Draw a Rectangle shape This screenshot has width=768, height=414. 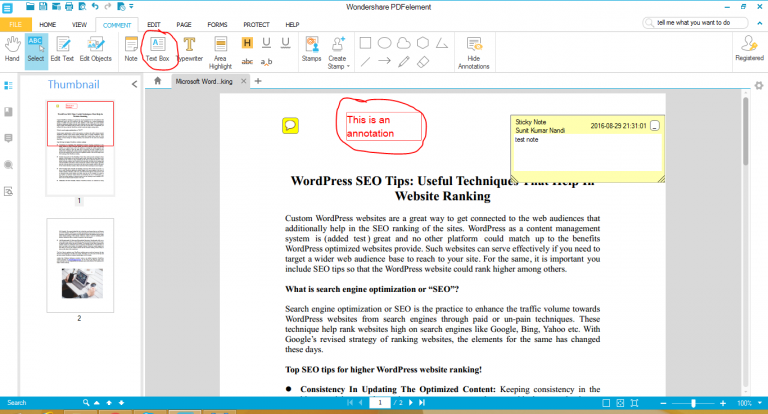(365, 43)
